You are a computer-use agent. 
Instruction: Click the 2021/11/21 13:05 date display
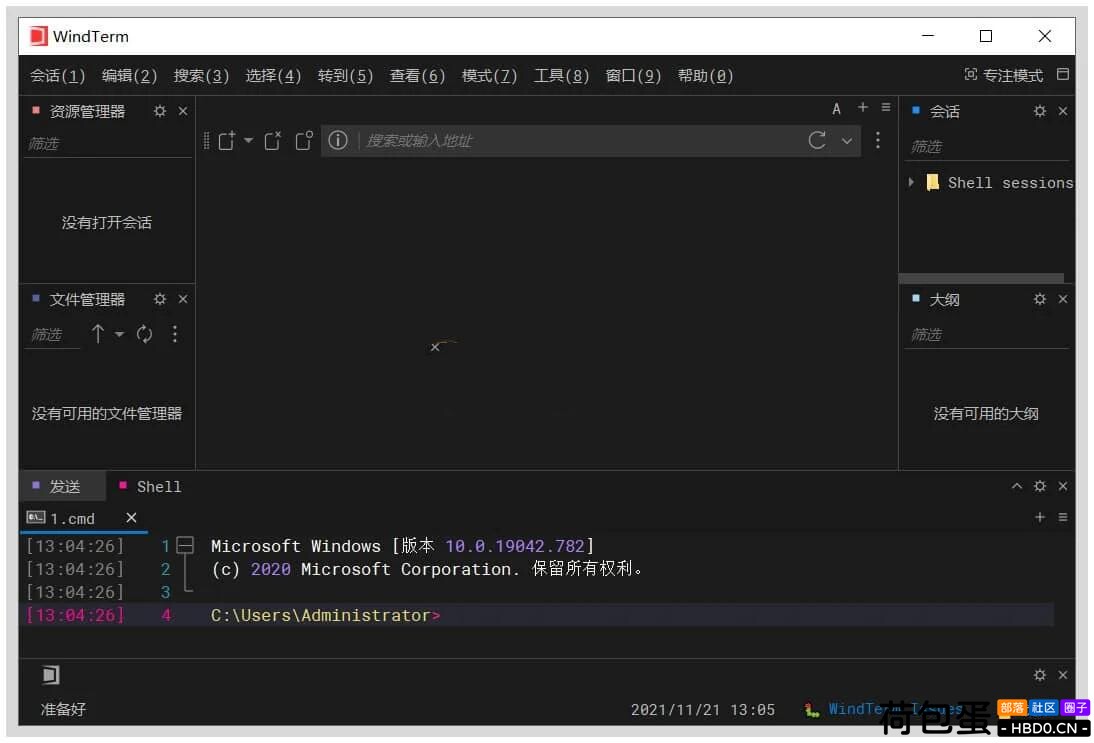click(x=703, y=710)
